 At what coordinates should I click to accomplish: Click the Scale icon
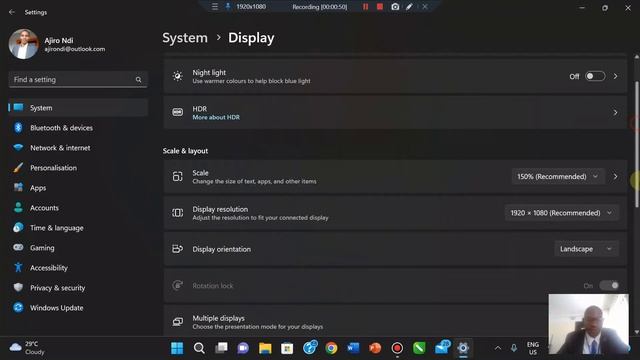point(178,176)
